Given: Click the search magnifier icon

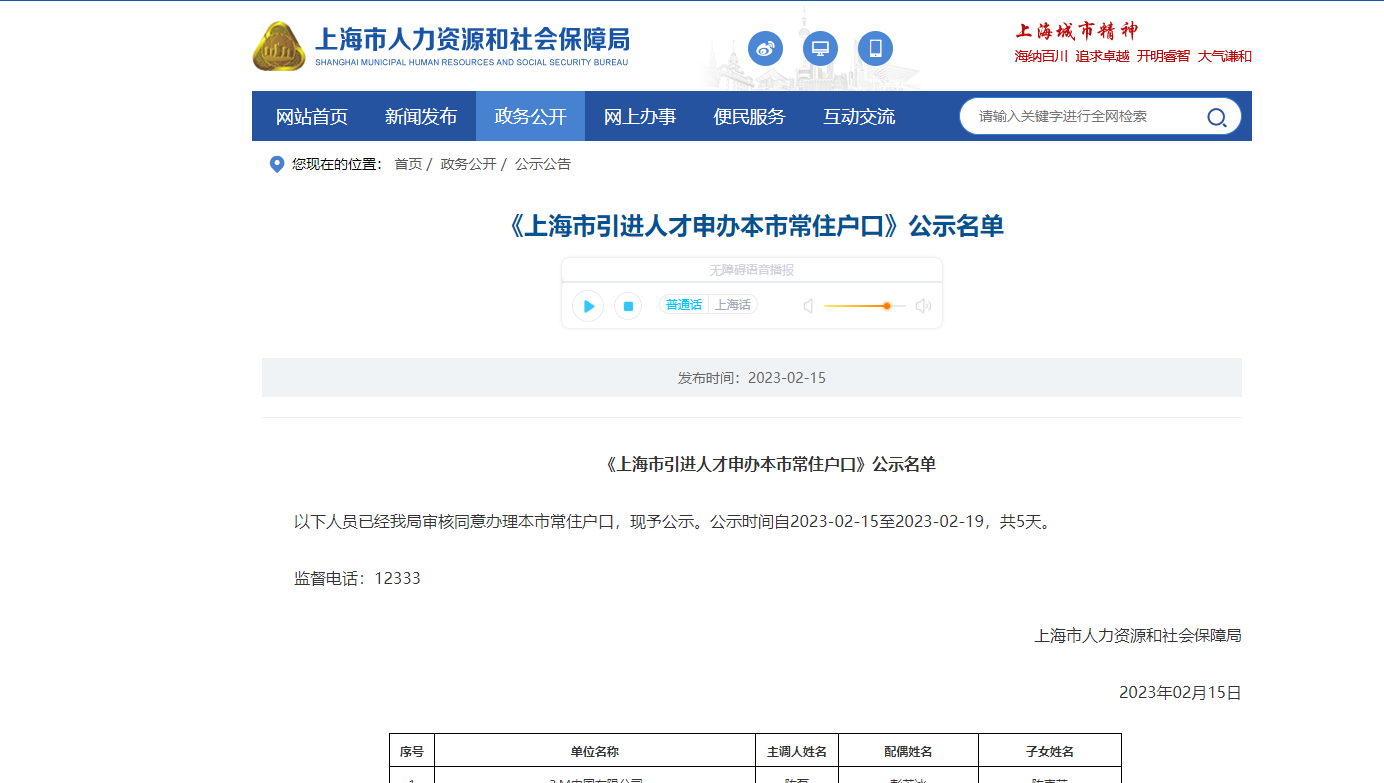Looking at the screenshot, I should click(1216, 117).
